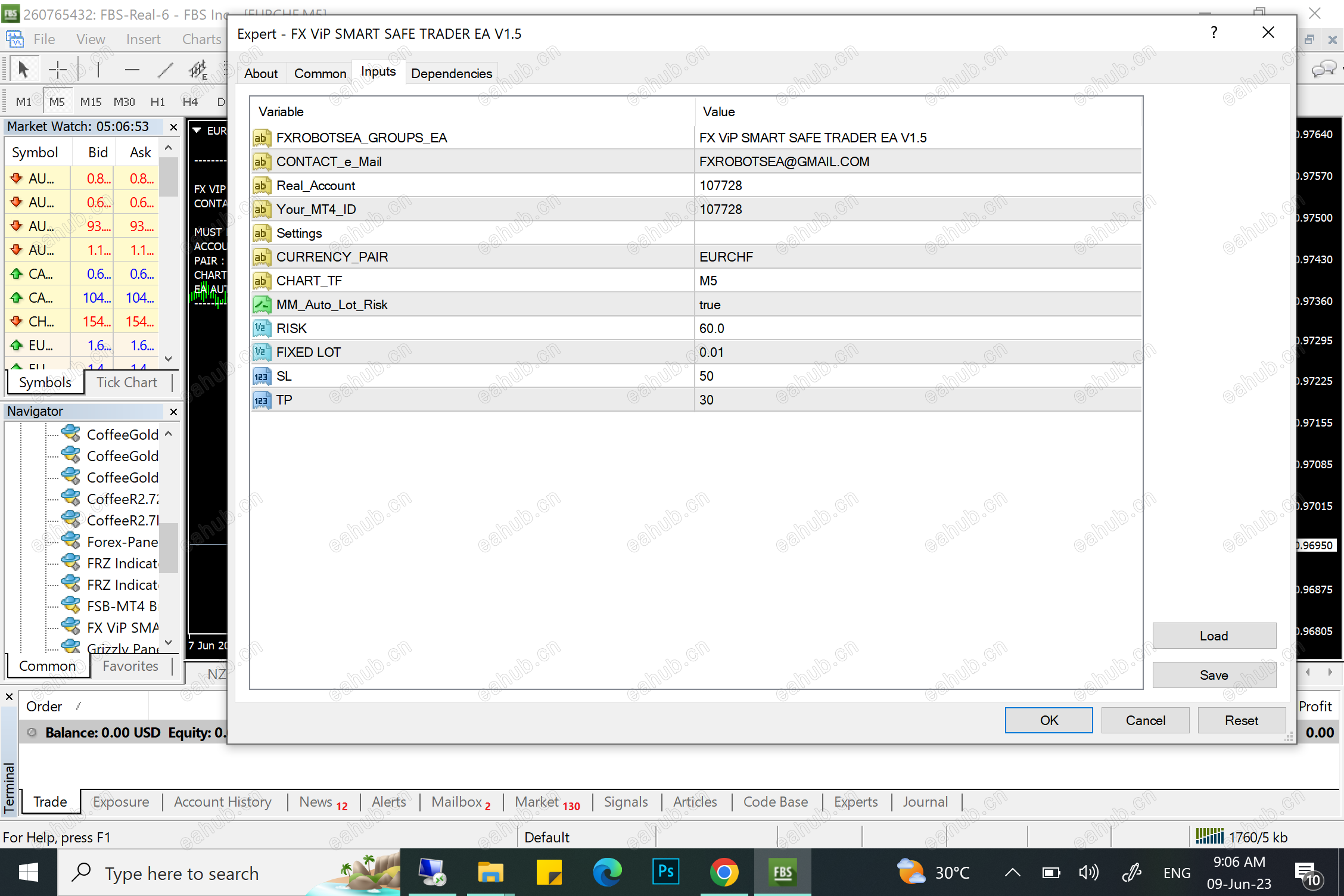The height and width of the screenshot is (896, 1344).
Task: Switch chart to the M30 timeframe
Action: point(124,102)
